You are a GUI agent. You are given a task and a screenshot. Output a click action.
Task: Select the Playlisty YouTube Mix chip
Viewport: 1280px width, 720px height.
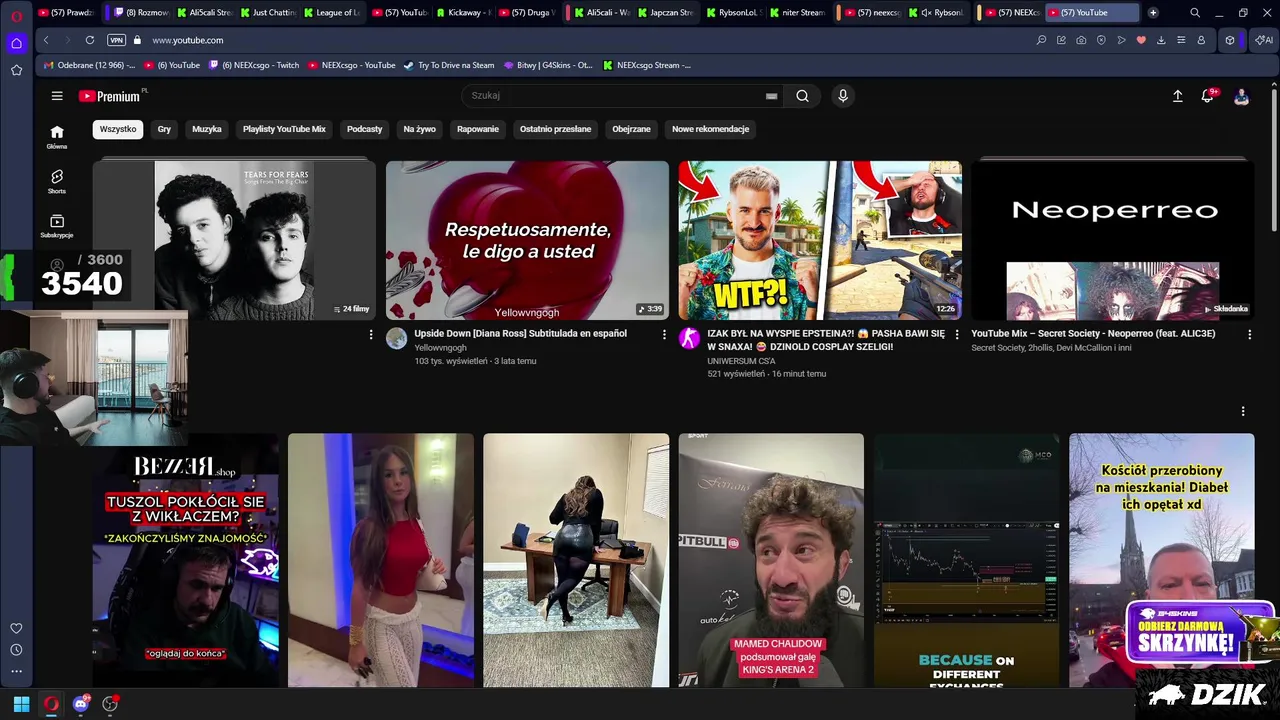[x=284, y=129]
